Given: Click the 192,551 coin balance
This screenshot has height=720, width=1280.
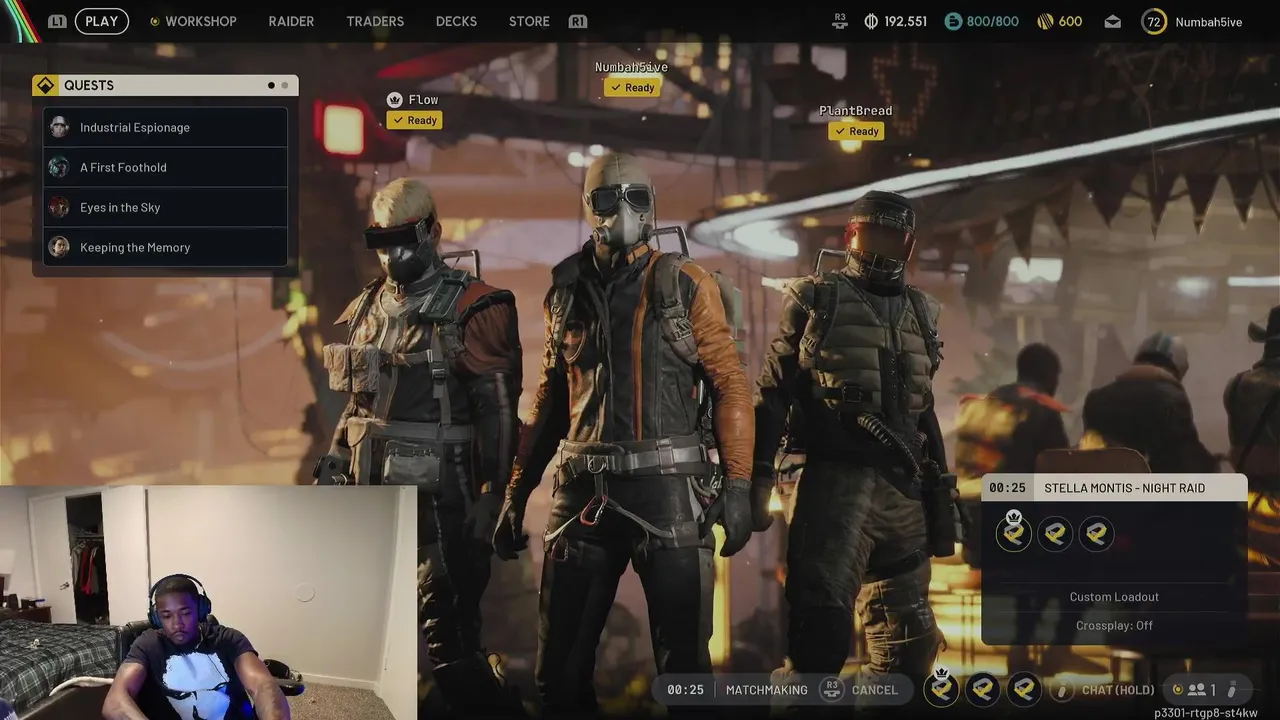Looking at the screenshot, I should [905, 21].
